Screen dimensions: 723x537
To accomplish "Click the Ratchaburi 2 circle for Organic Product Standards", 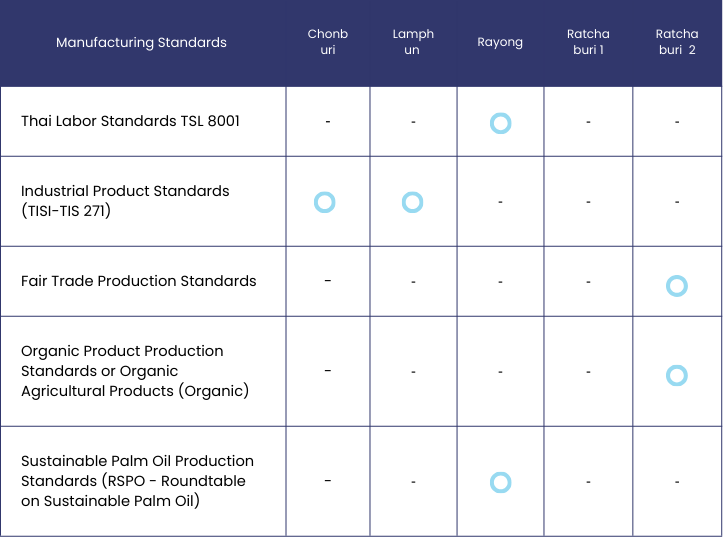I will 677,376.
